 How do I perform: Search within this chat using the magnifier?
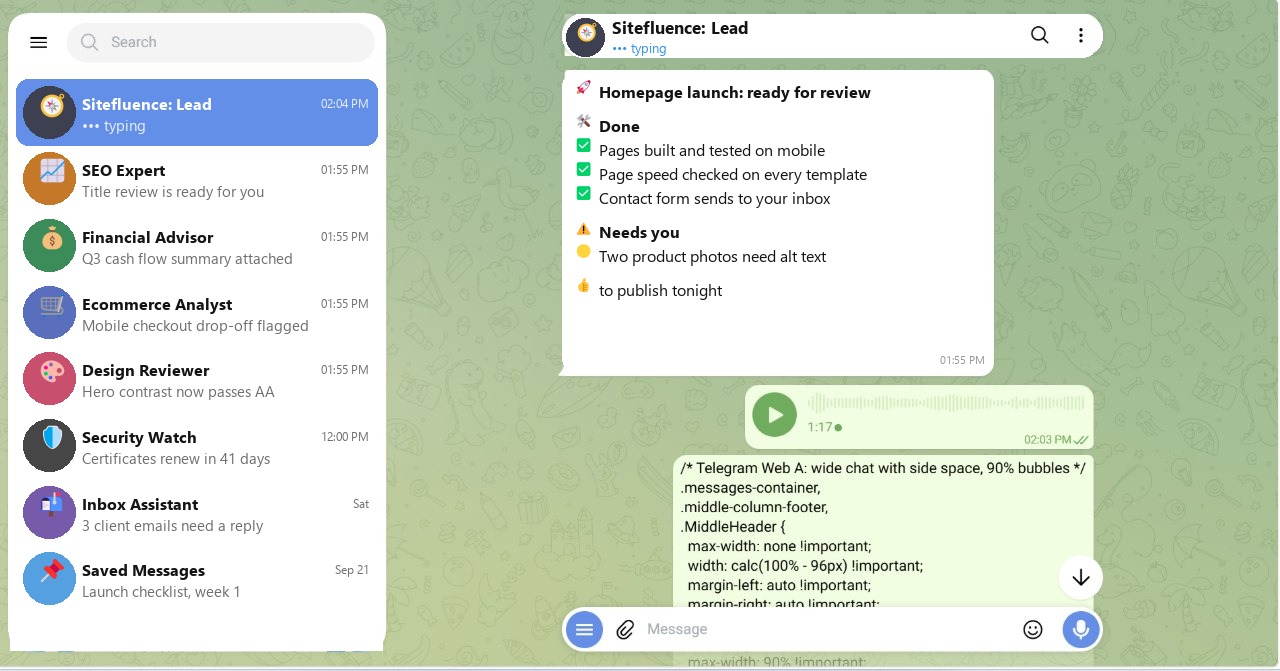point(1040,35)
